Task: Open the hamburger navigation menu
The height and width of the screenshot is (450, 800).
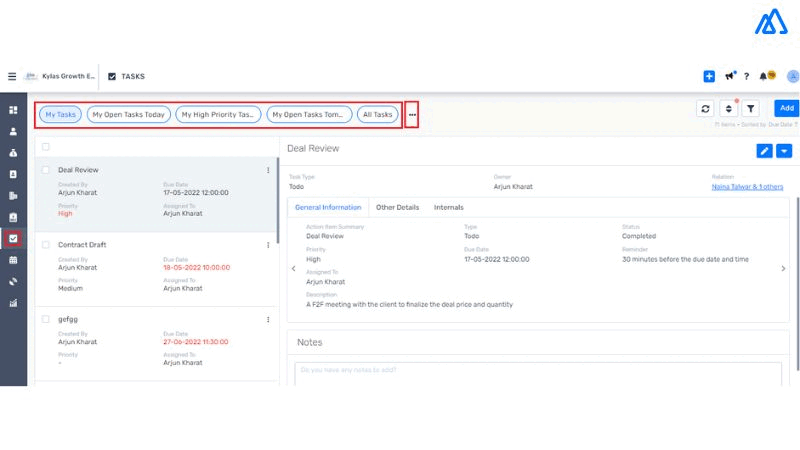Action: coord(12,76)
